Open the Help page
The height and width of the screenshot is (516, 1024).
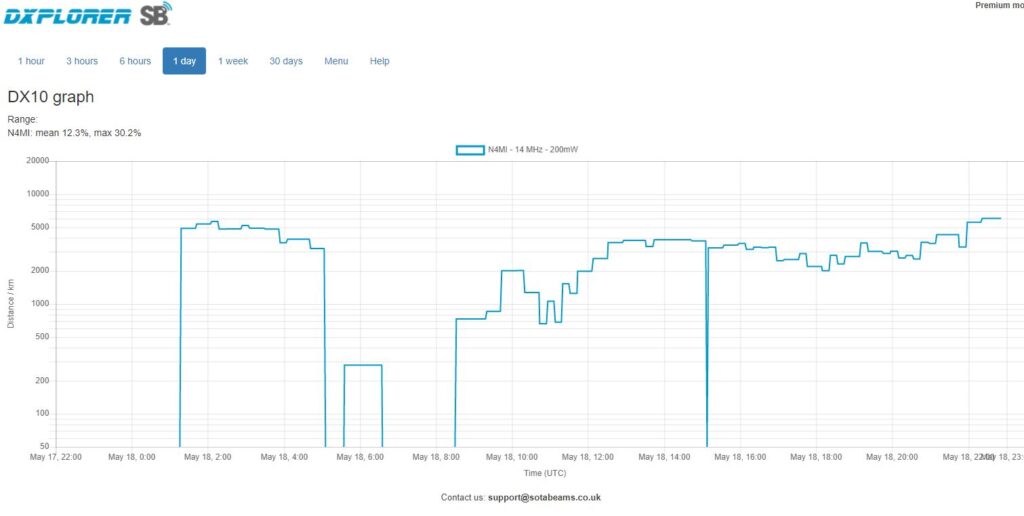(x=380, y=61)
